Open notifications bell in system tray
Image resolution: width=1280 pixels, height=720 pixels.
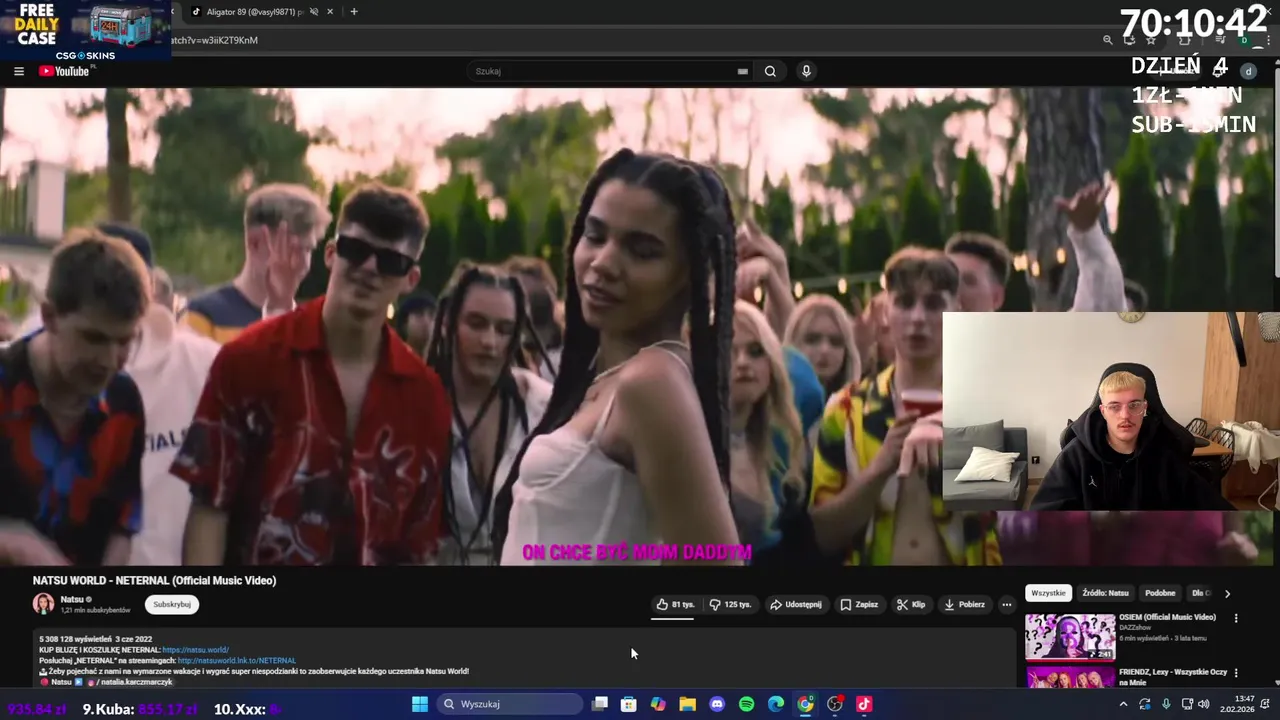click(1267, 704)
